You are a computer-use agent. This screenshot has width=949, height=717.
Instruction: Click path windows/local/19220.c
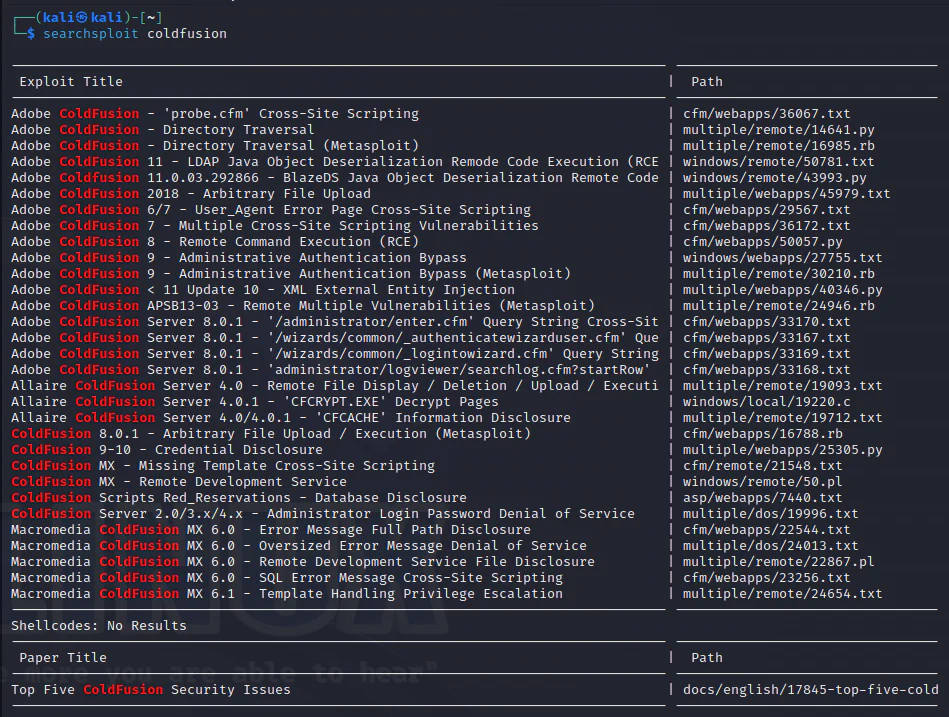click(766, 402)
